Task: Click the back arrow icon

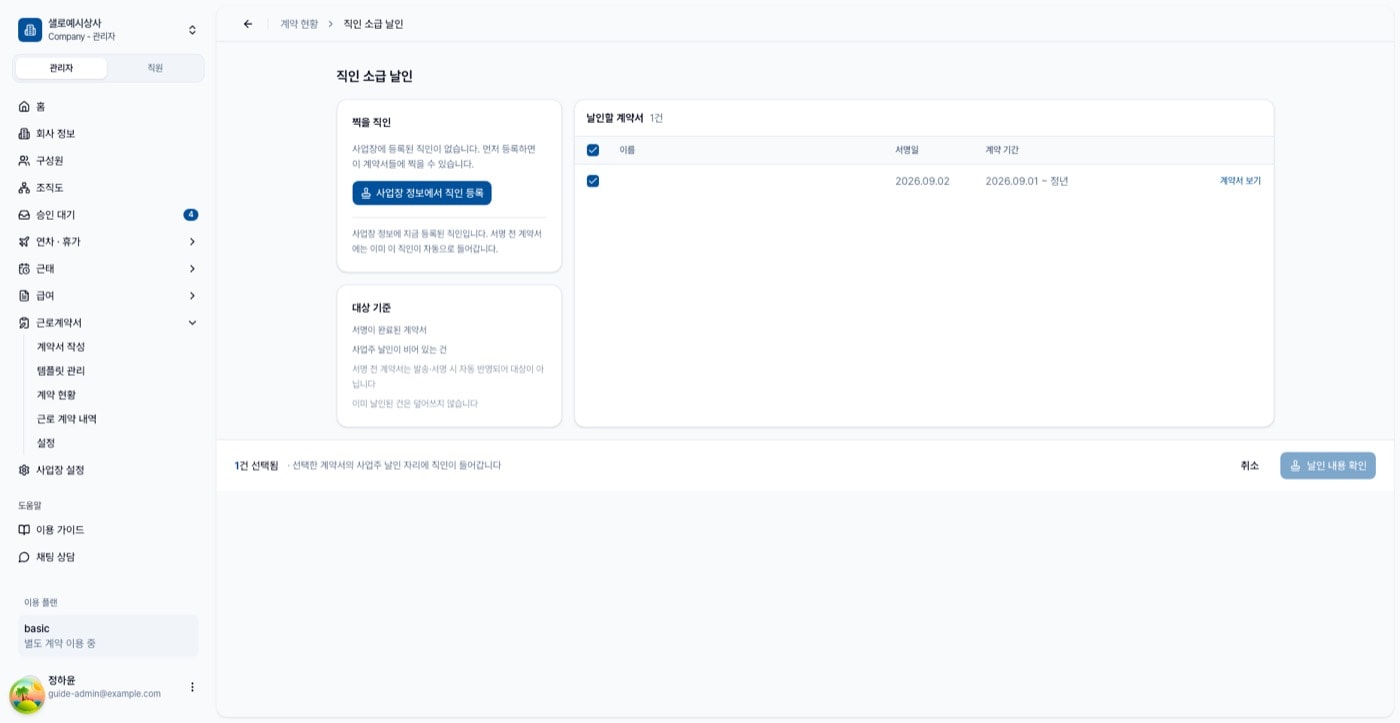Action: point(248,24)
